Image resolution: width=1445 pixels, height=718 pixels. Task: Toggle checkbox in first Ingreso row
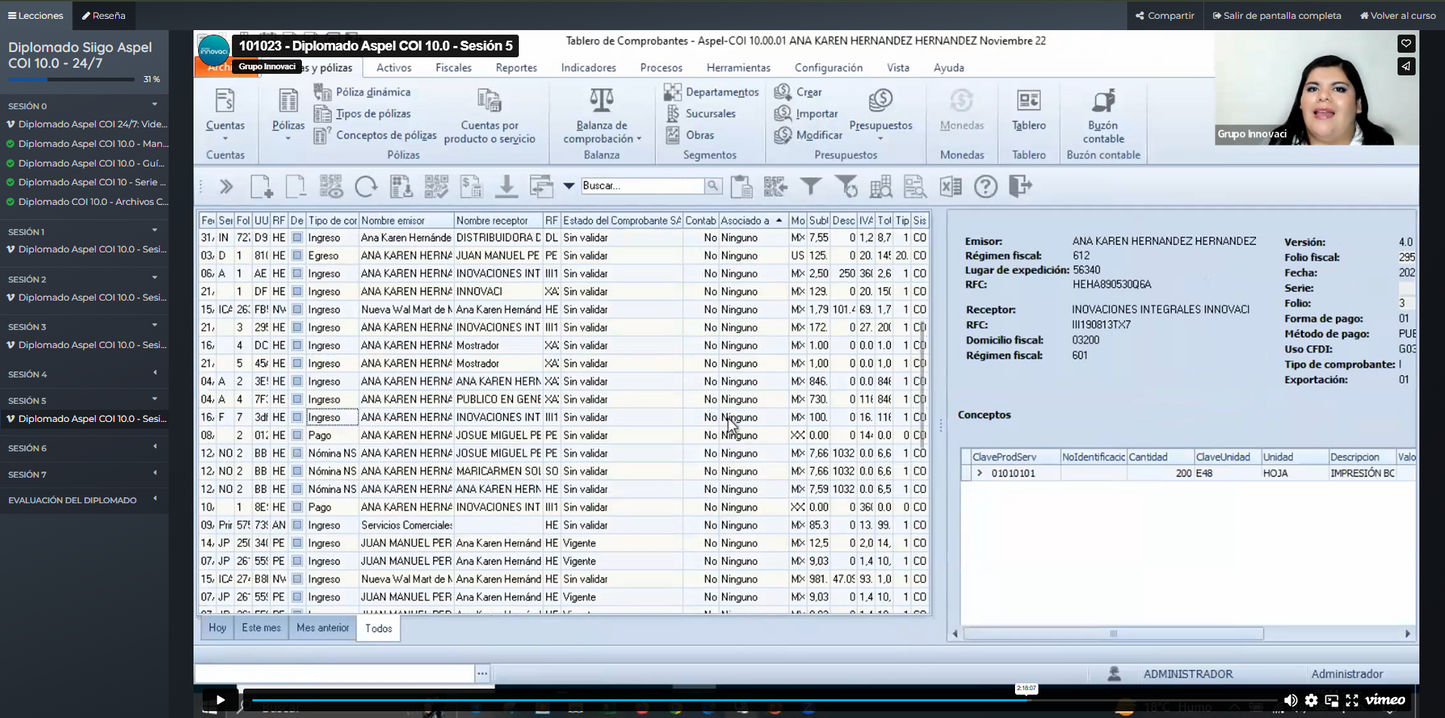pyautogui.click(x=297, y=238)
